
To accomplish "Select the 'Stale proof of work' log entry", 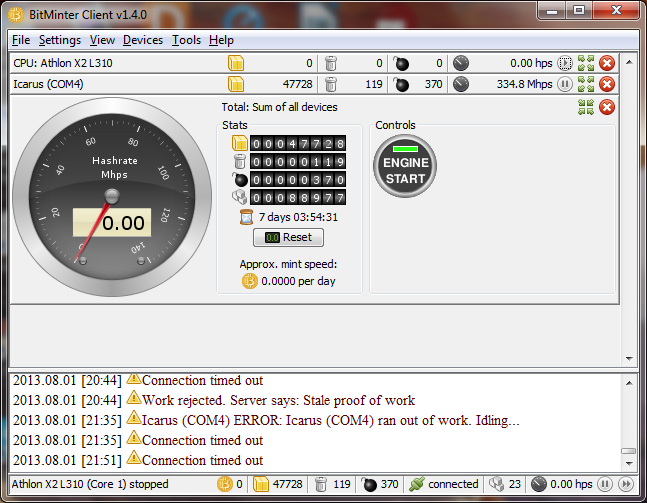I will tap(214, 400).
